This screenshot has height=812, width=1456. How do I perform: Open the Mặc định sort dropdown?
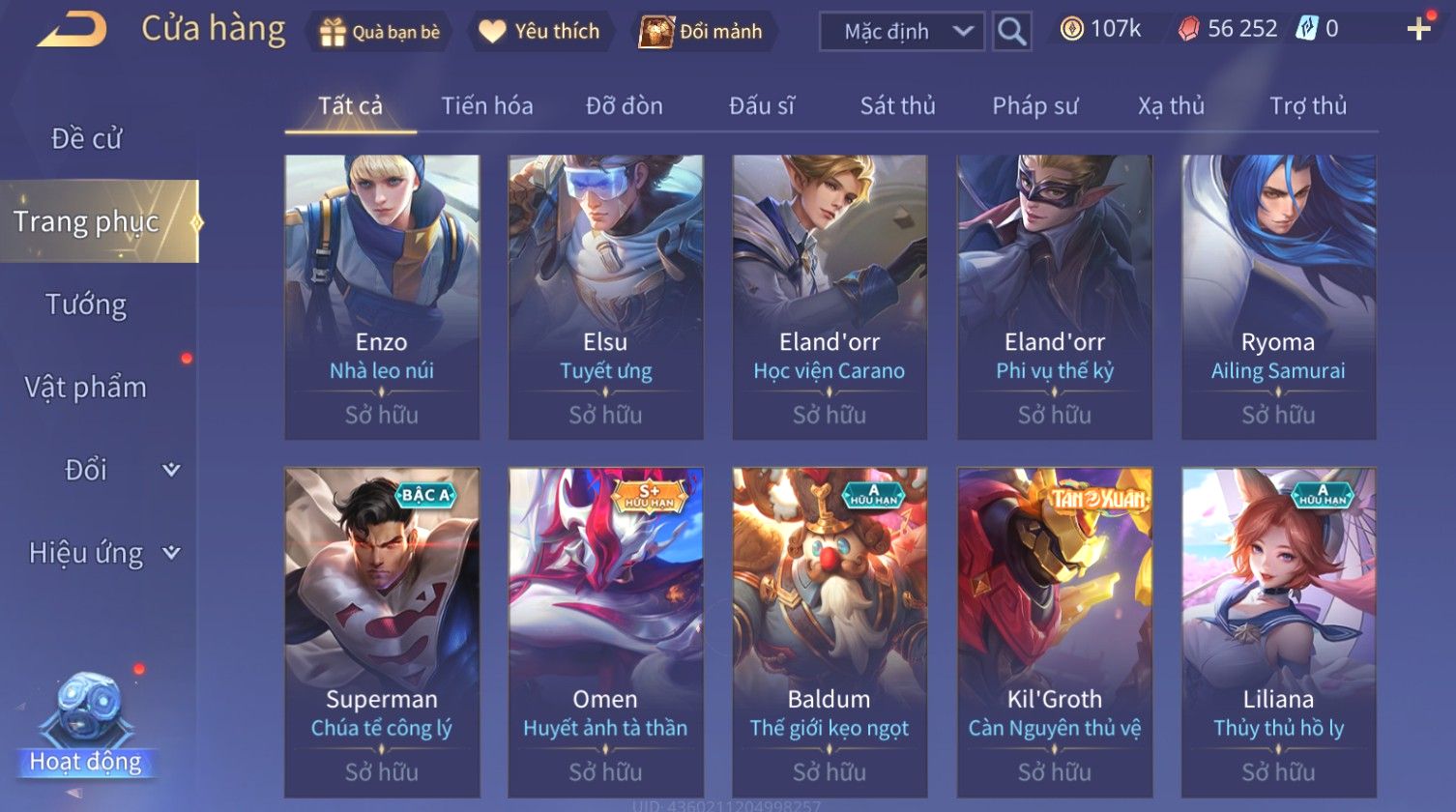point(902,31)
